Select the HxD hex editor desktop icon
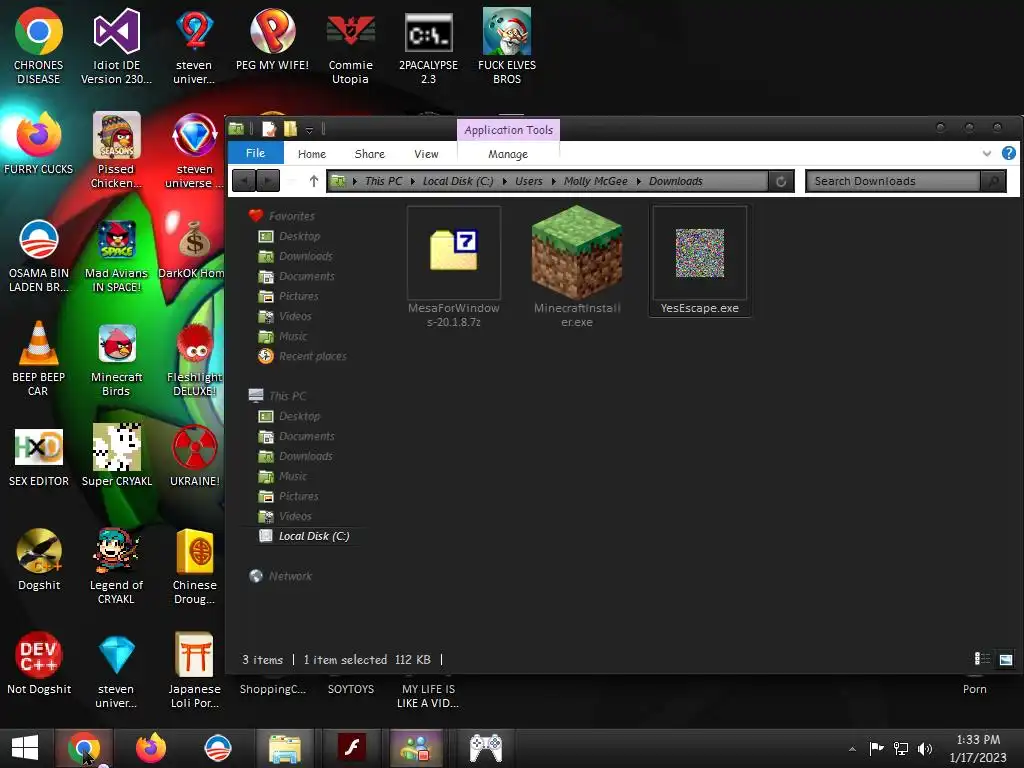The height and width of the screenshot is (768, 1024). (39, 456)
